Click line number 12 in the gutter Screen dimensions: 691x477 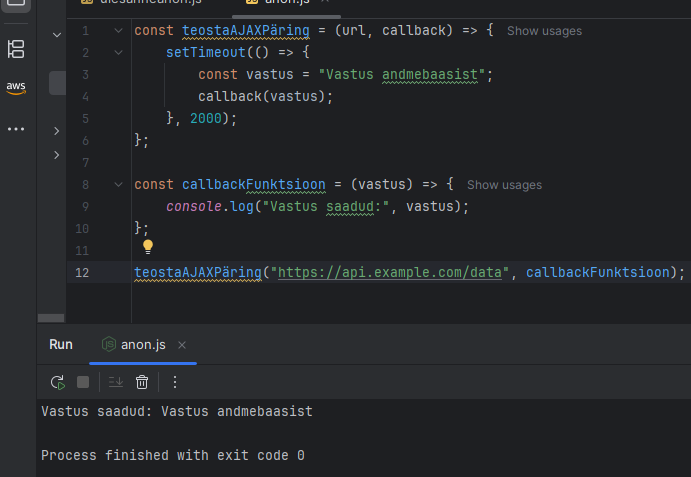pos(82,272)
